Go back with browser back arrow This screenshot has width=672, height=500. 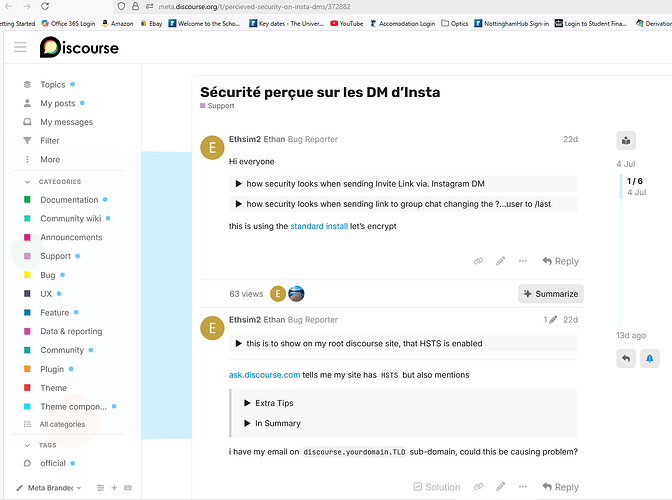pos(9,6)
